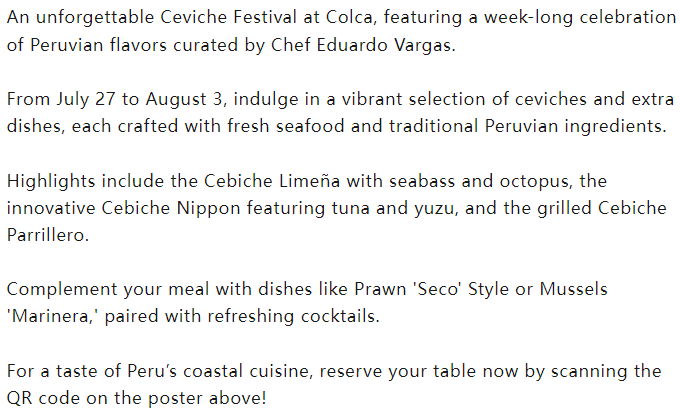Click the word 'Complement'
This screenshot has height=413, width=681.
[x=62, y=290]
